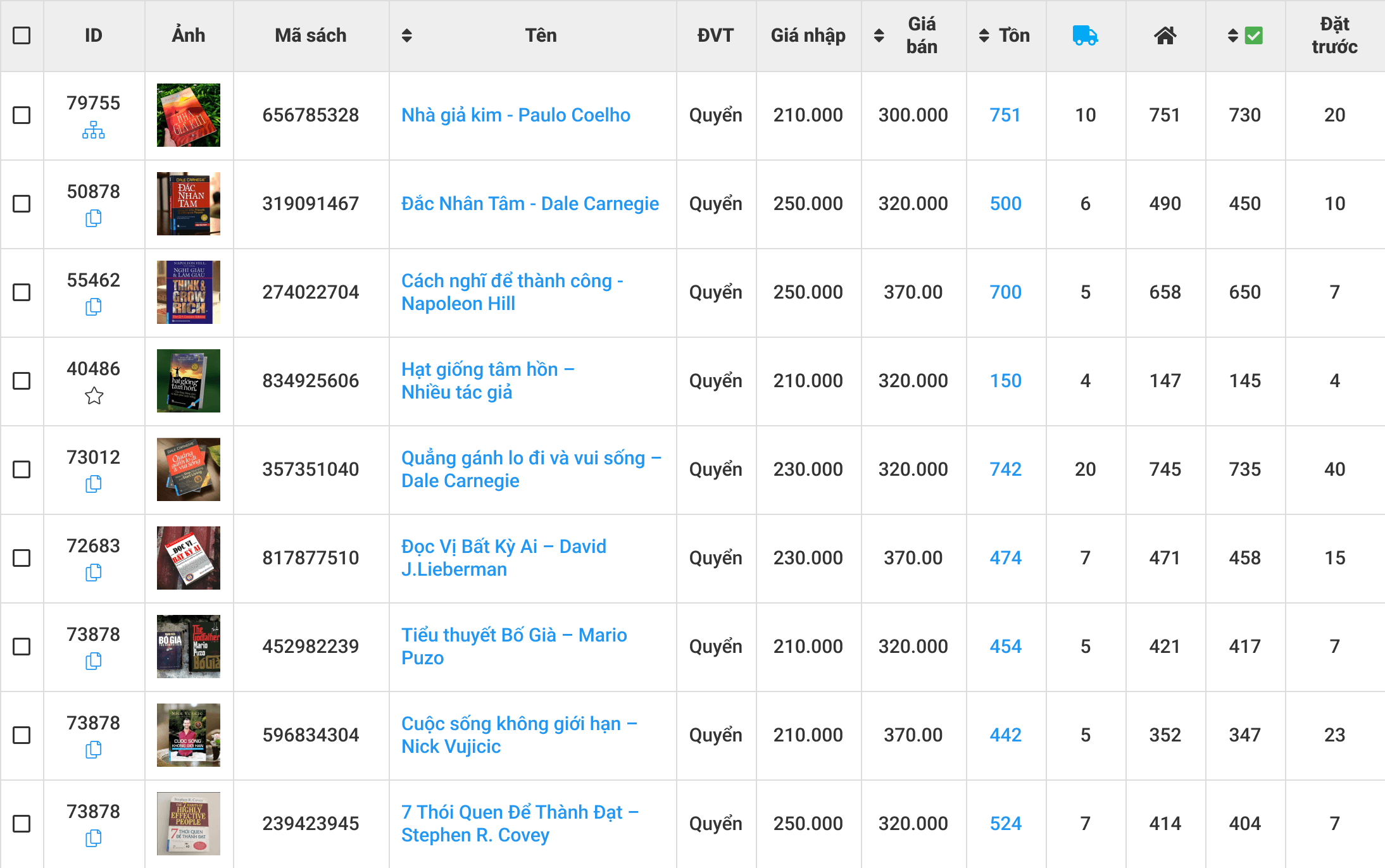
Task: Sort by the Tên column arrows
Action: [407, 35]
